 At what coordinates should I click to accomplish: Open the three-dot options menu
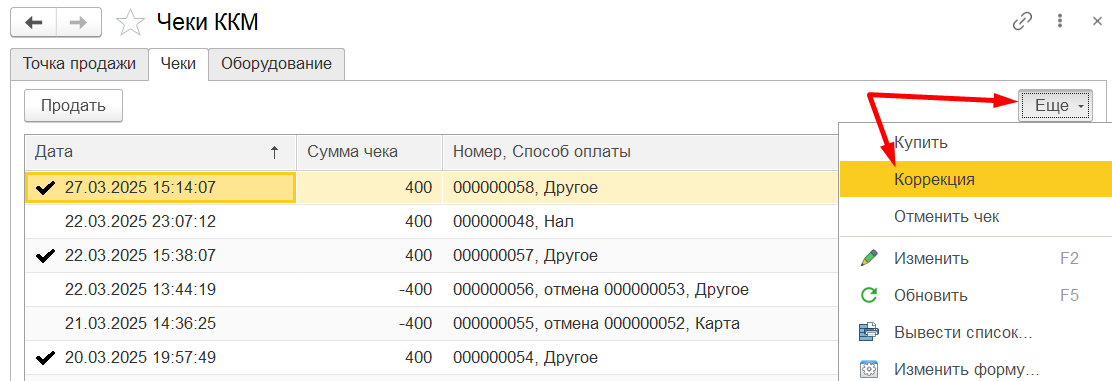(x=1061, y=22)
